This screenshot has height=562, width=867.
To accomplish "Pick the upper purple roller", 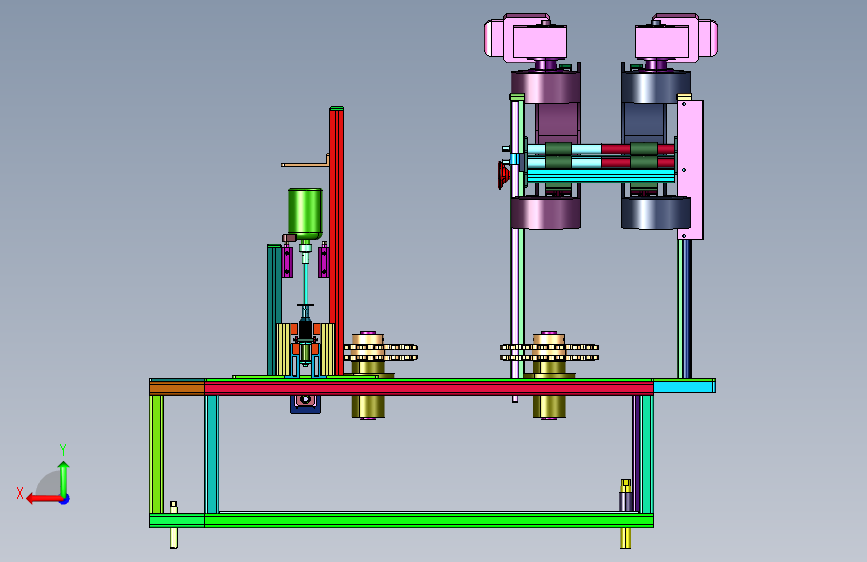I will (545, 86).
